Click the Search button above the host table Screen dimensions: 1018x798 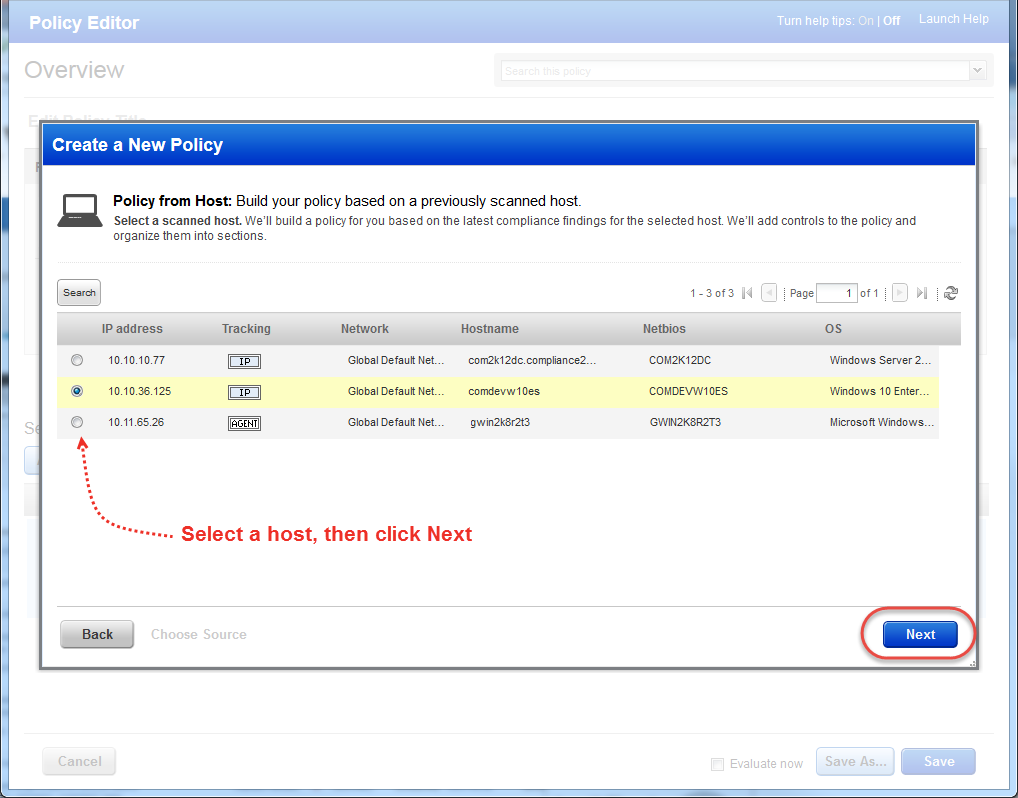pyautogui.click(x=78, y=292)
